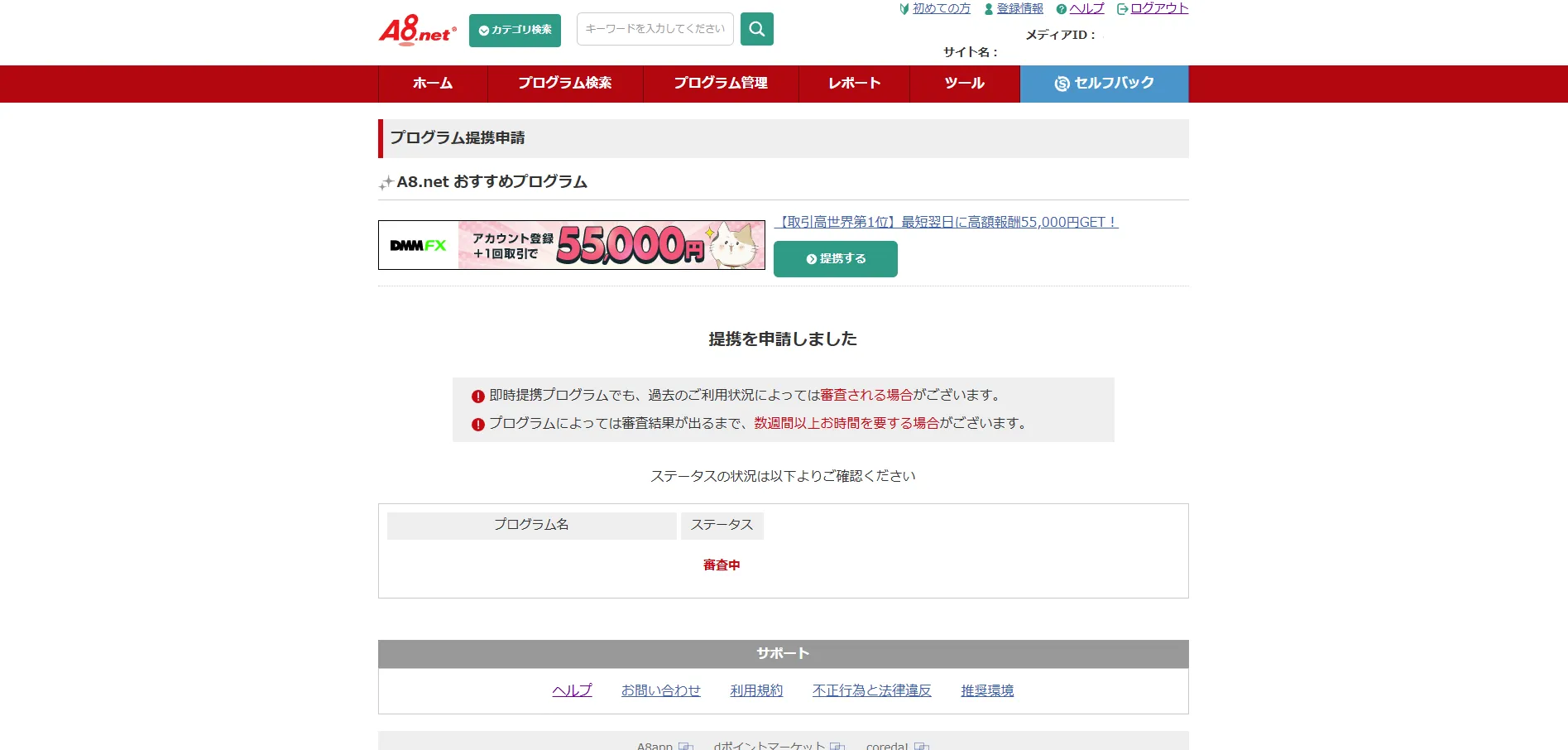1568x750 pixels.
Task: Click the サポート section header
Action: click(784, 654)
